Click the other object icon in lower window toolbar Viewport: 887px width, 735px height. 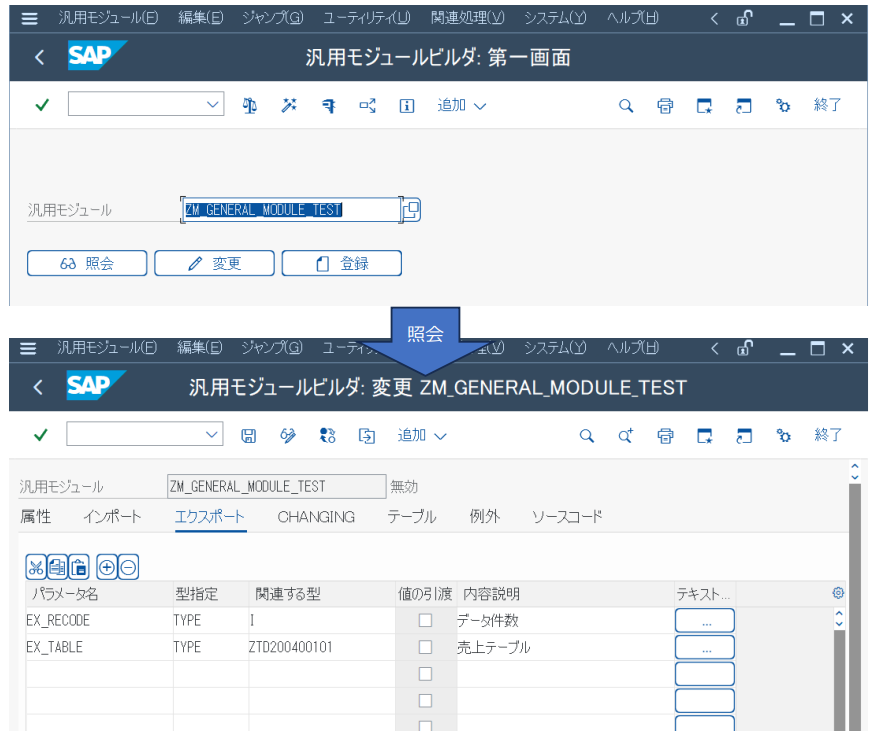pos(328,436)
